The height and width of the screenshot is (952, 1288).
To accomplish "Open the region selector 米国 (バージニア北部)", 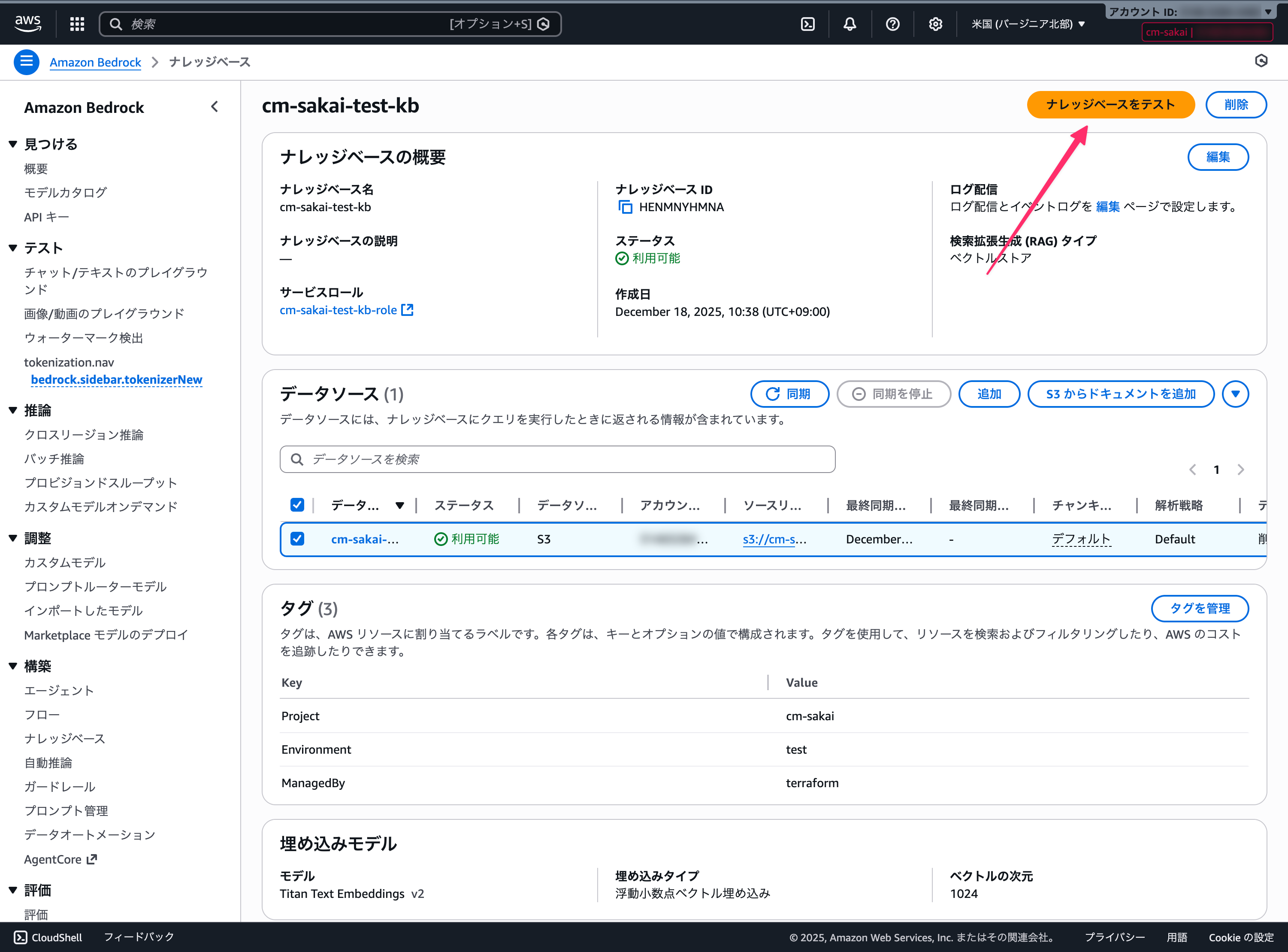I will click(x=1028, y=24).
